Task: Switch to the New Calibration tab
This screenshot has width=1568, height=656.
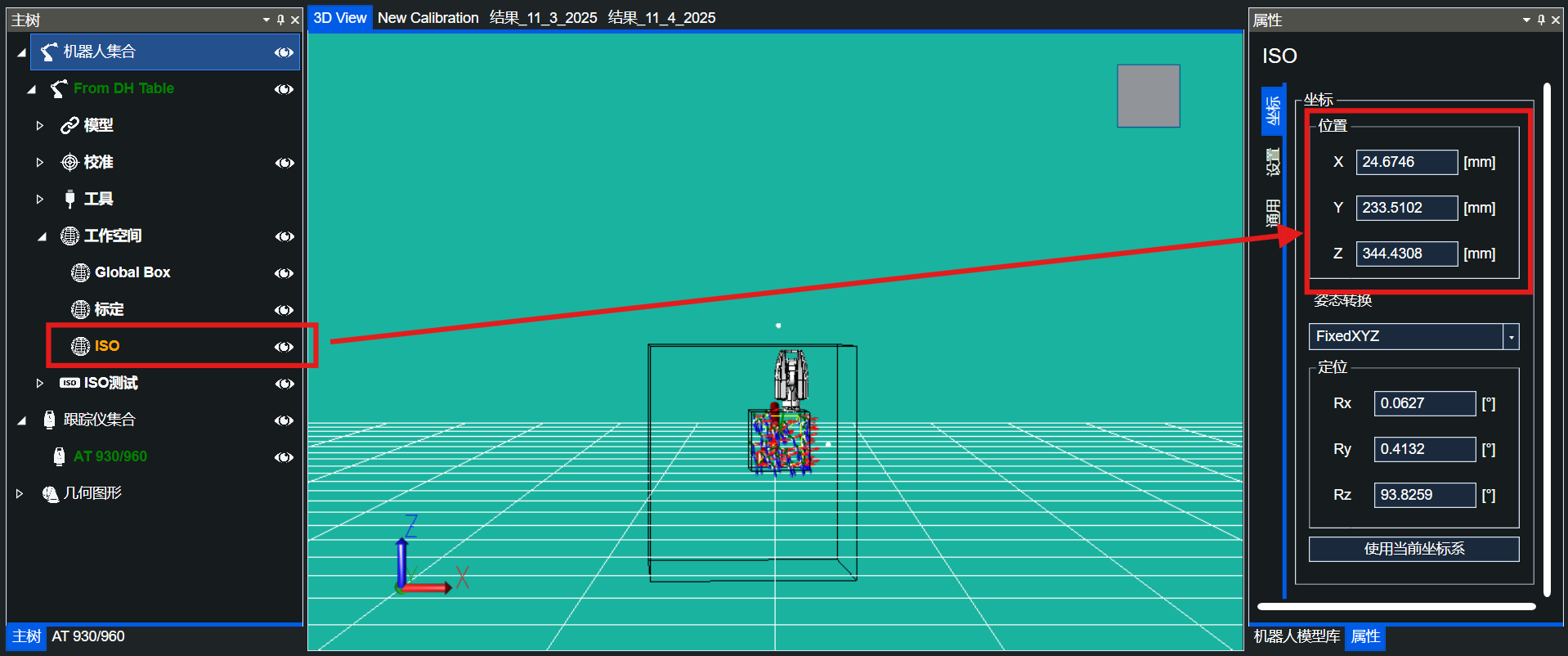Action: click(428, 18)
